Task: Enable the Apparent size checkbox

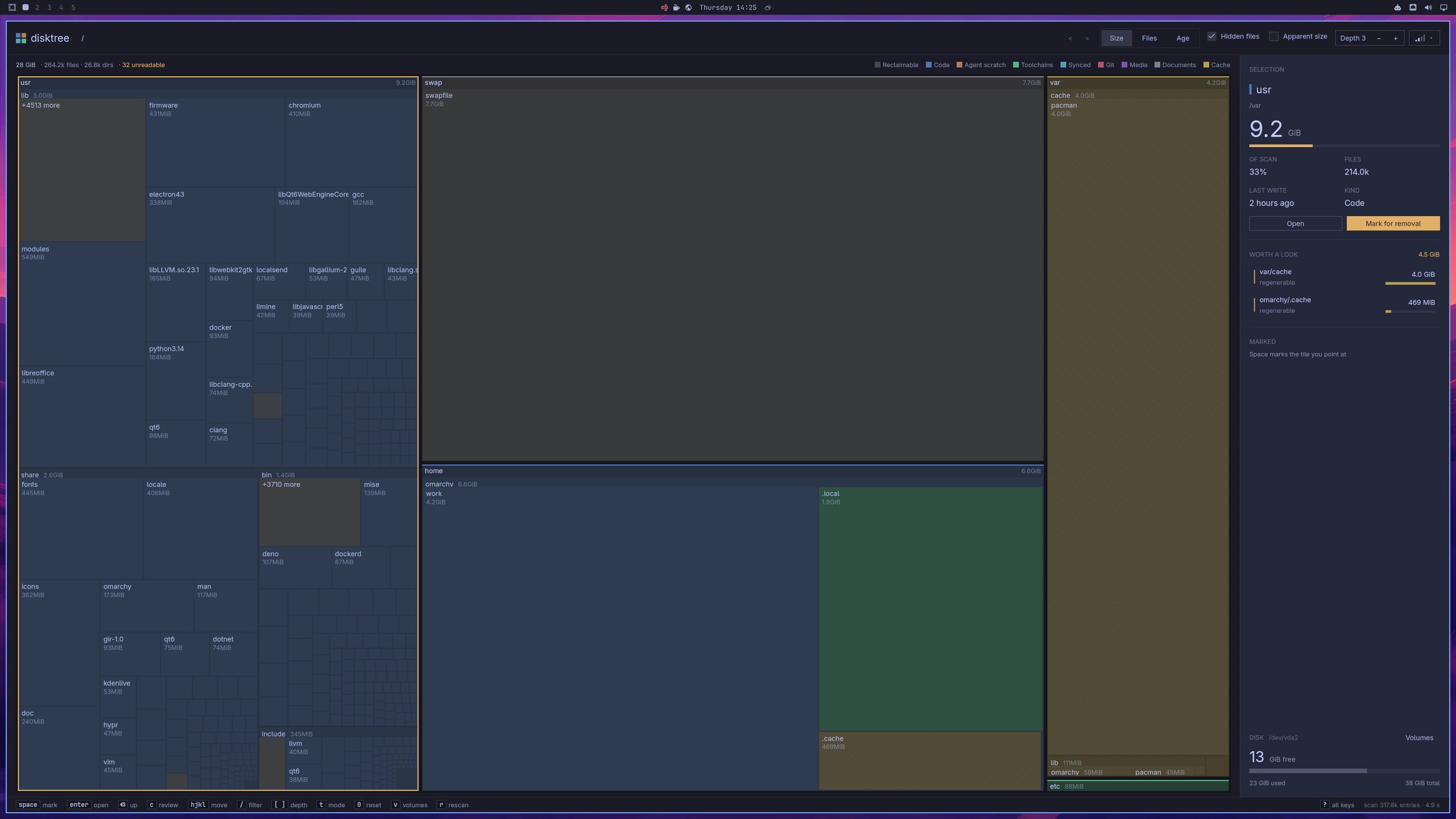Action: click(x=1274, y=36)
